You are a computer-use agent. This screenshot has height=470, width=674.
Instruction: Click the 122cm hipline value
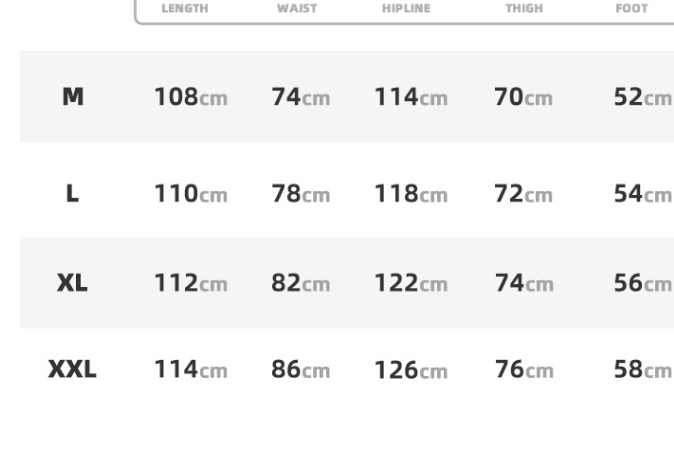click(x=411, y=283)
